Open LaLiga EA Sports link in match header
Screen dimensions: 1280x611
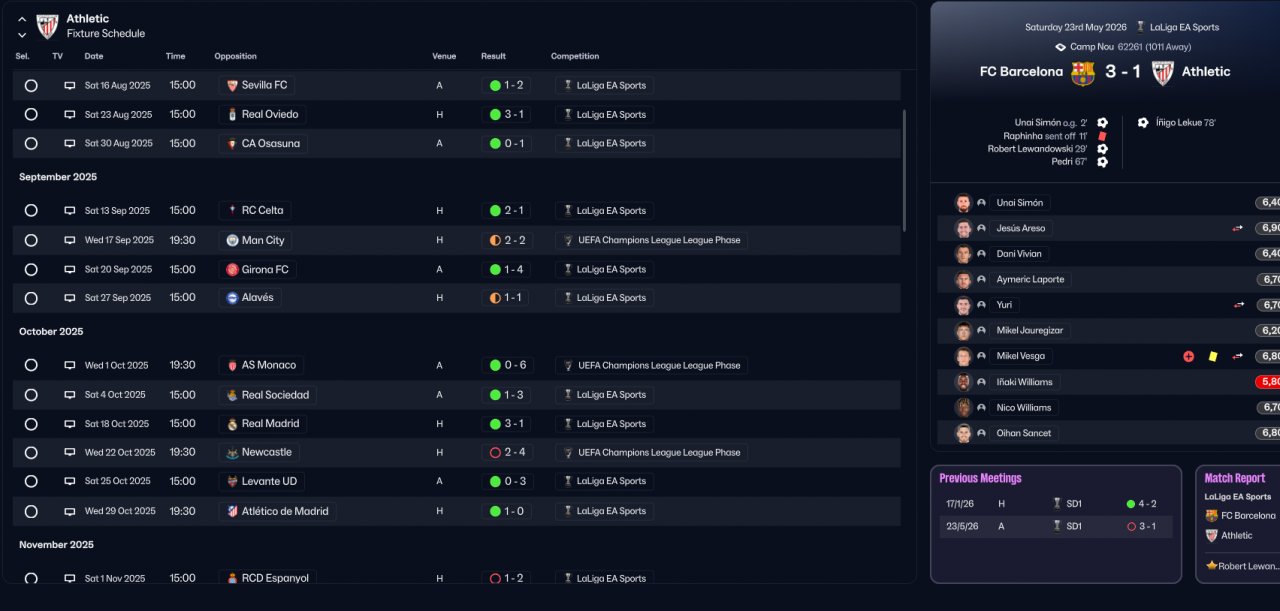coord(1185,28)
